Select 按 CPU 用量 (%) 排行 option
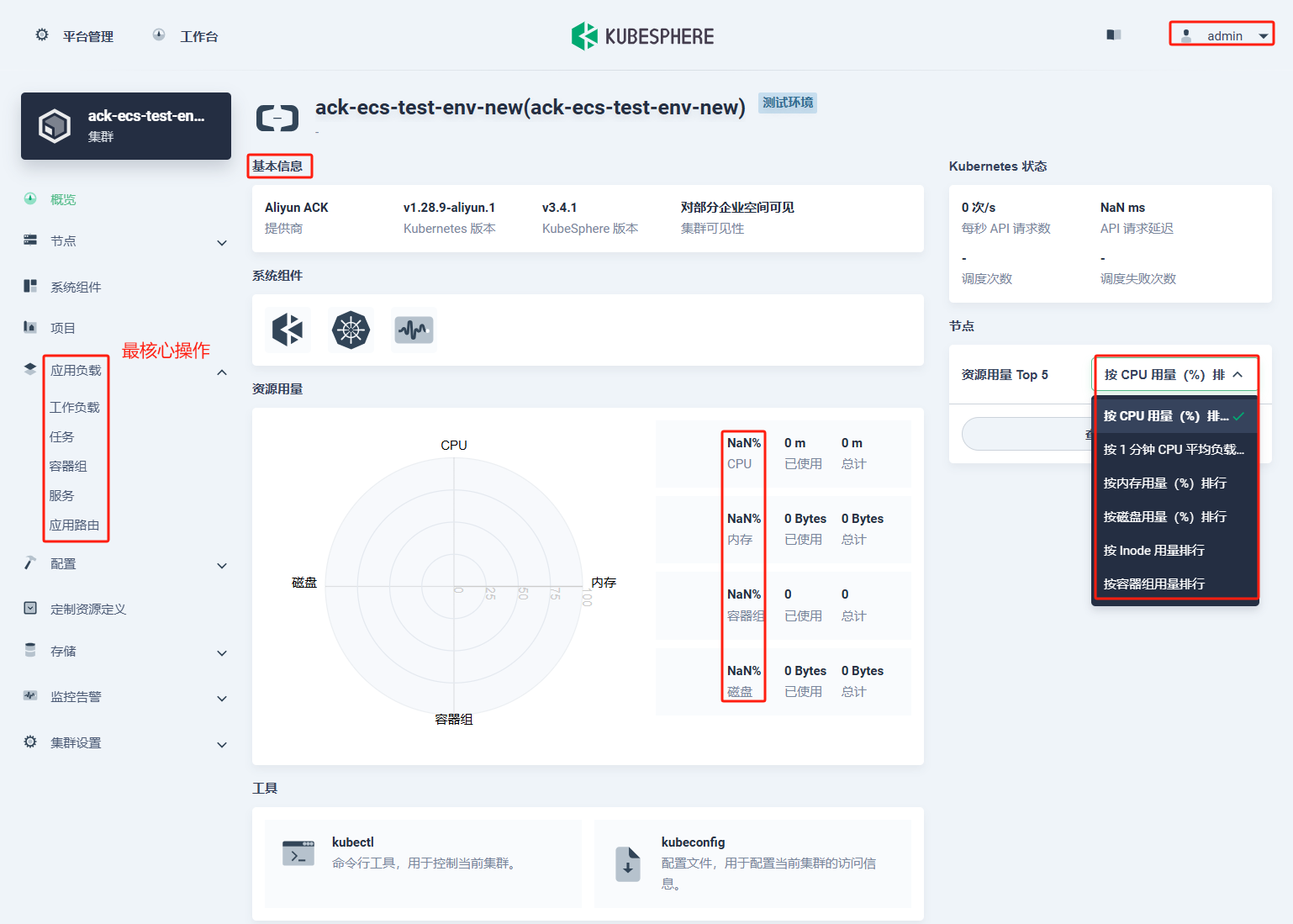Image resolution: width=1293 pixels, height=924 pixels. click(x=1174, y=416)
